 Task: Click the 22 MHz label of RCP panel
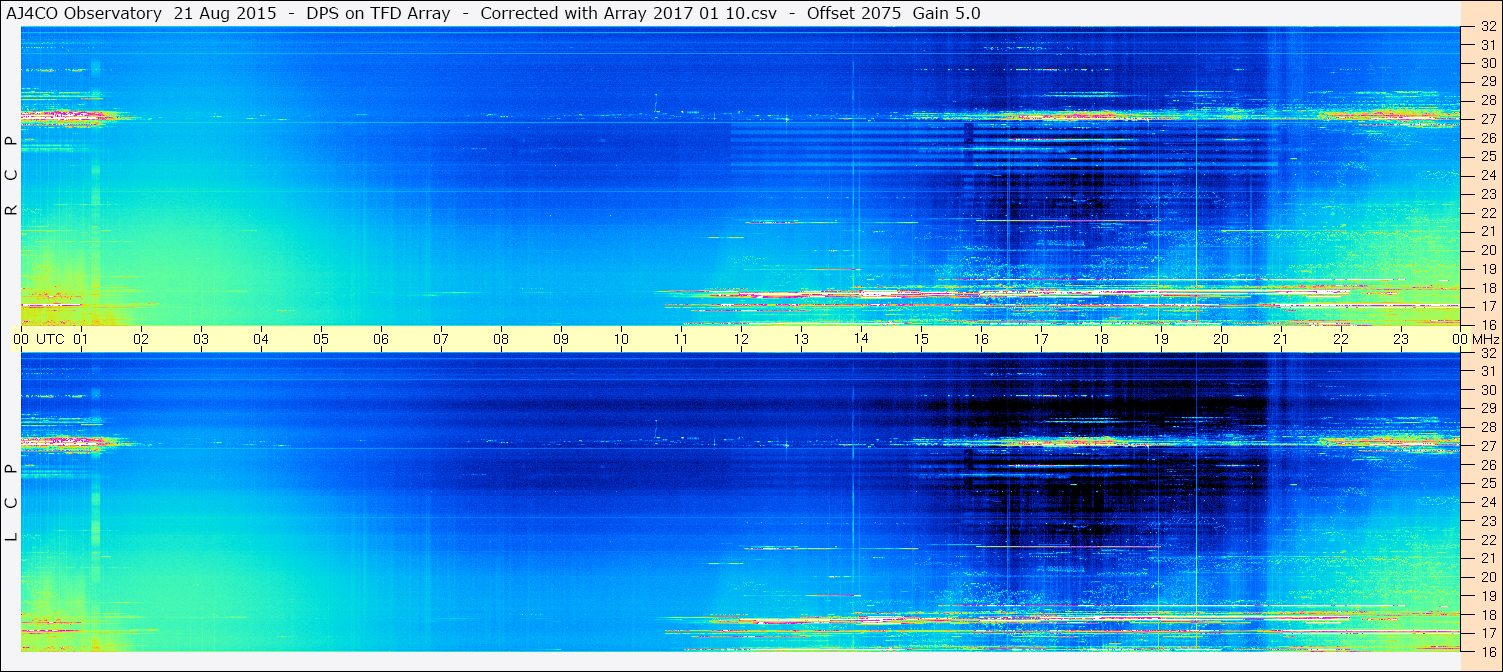[1488, 213]
